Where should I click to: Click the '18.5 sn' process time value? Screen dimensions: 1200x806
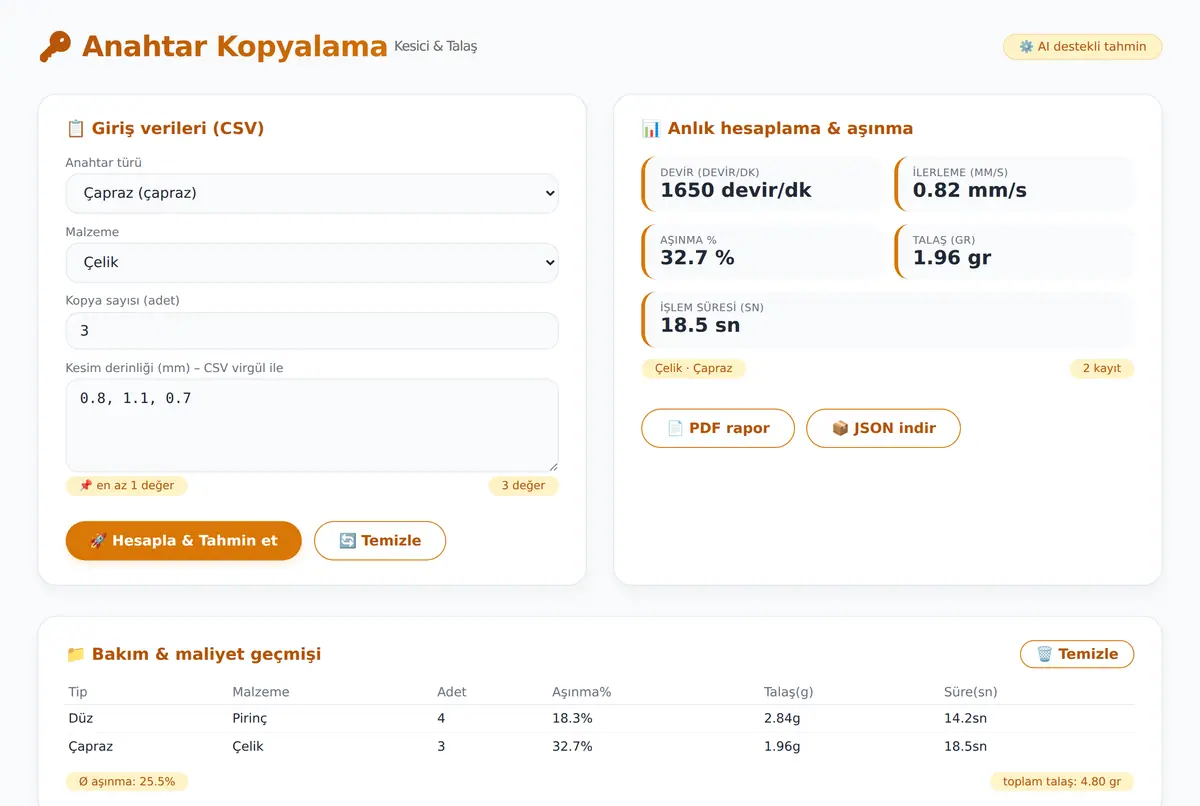point(700,325)
